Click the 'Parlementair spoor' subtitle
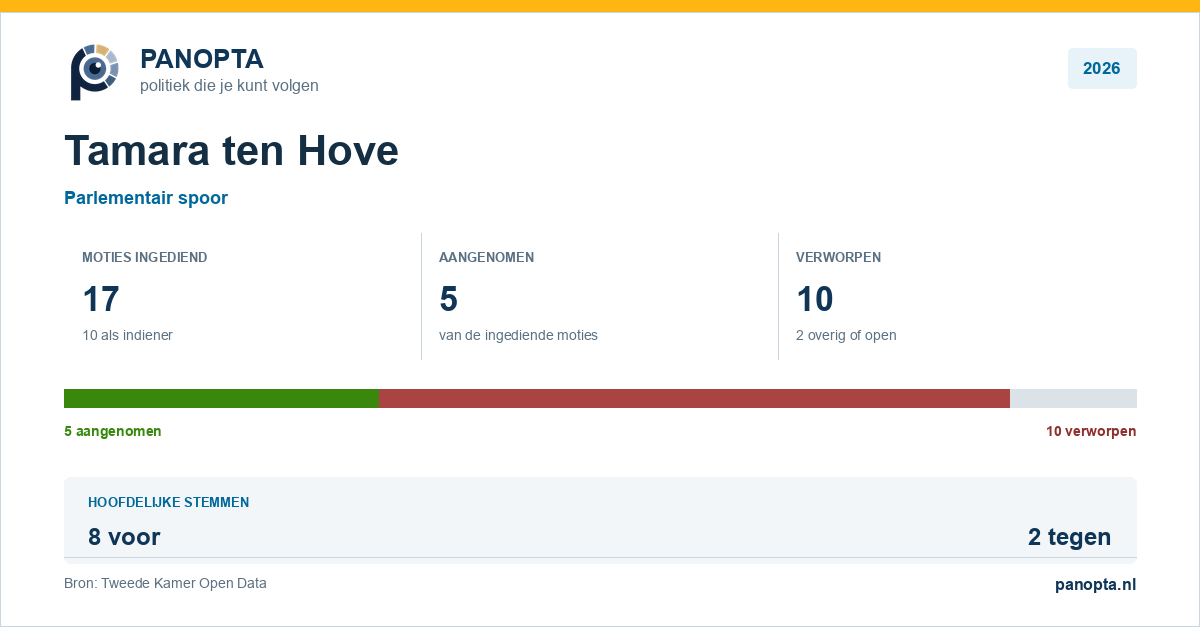 [146, 198]
